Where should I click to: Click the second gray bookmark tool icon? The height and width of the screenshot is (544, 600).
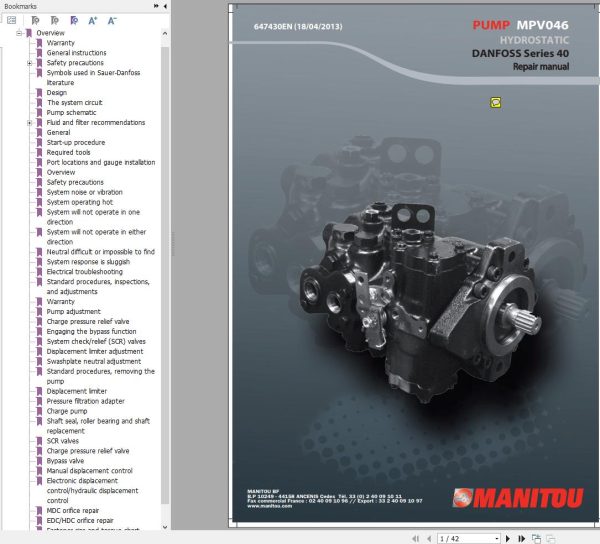point(55,20)
